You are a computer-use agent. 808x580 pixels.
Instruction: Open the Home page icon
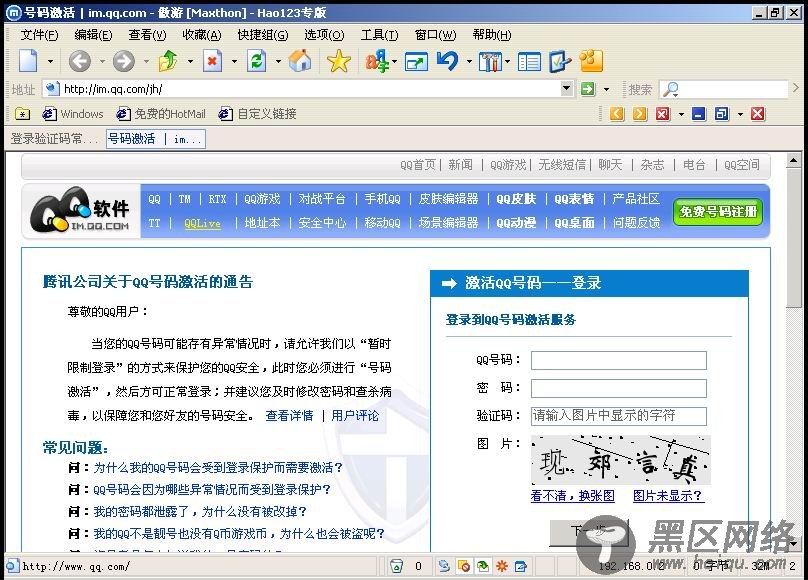pyautogui.click(x=300, y=61)
